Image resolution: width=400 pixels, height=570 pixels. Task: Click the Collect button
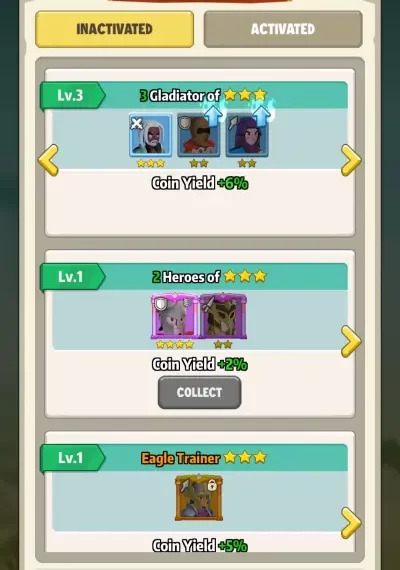click(x=199, y=392)
